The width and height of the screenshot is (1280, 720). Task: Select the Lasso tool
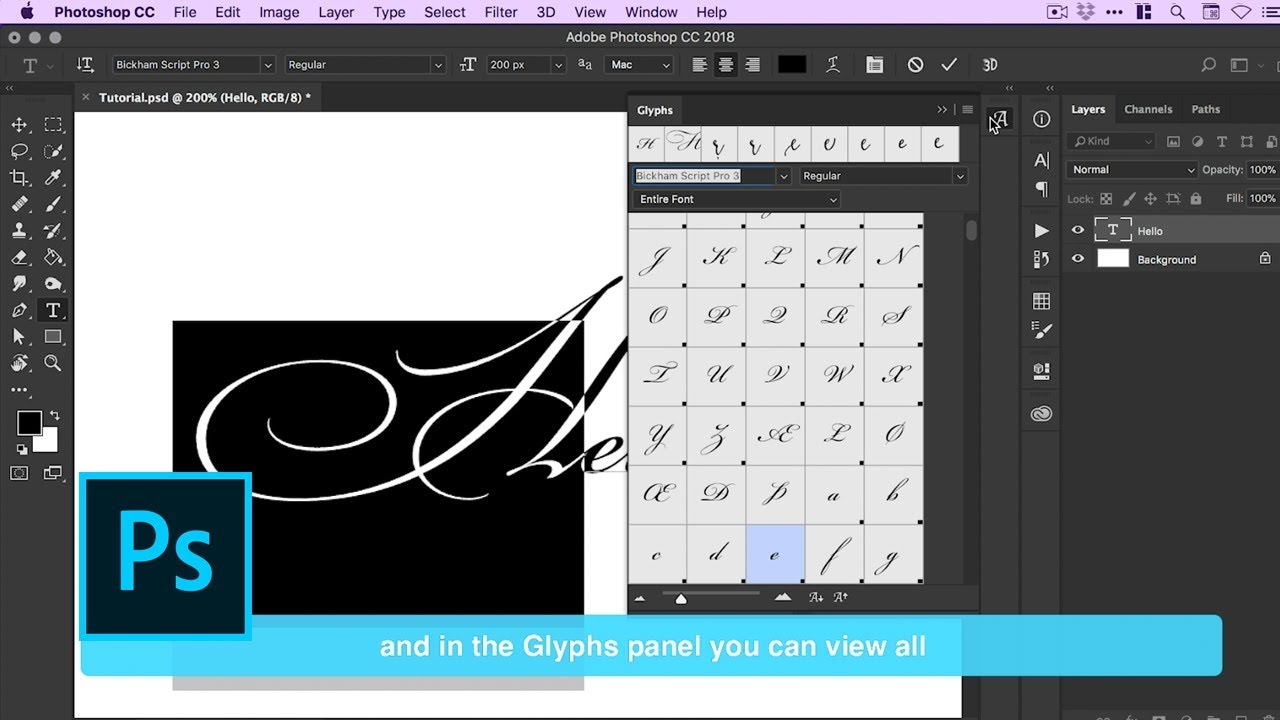[19, 151]
